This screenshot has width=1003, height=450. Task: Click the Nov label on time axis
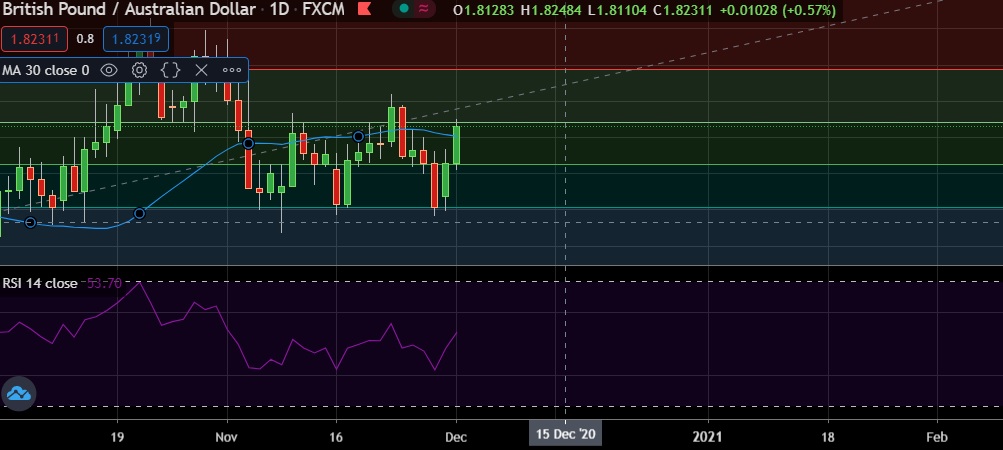pos(227,438)
